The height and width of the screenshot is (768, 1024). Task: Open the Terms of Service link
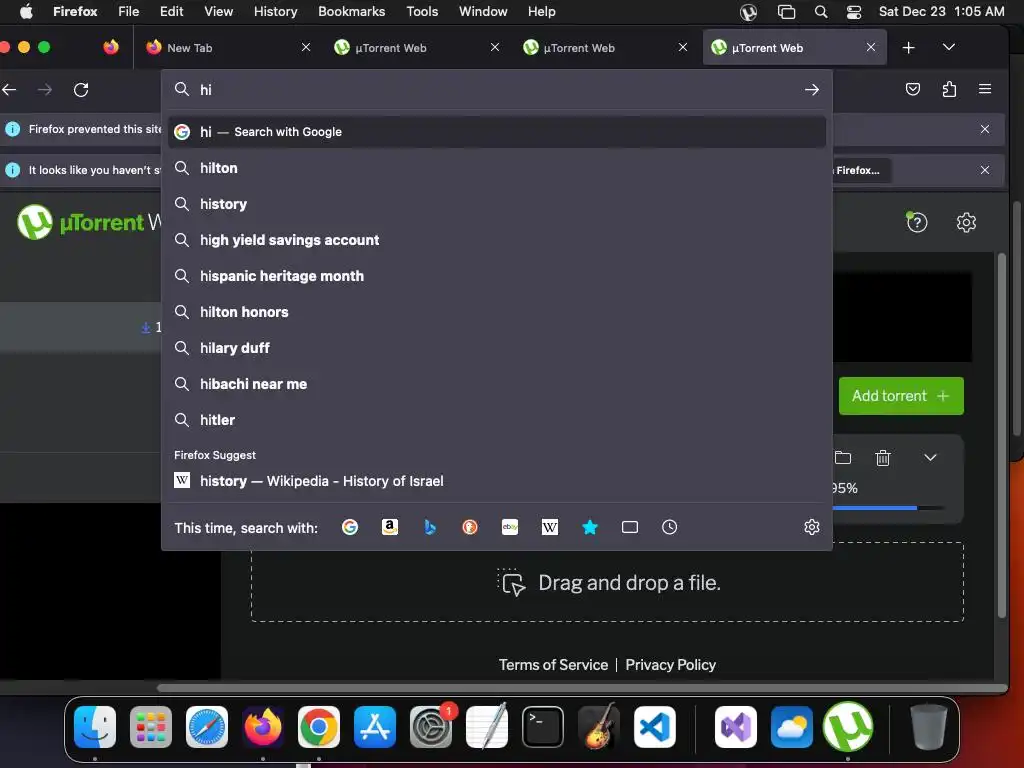coord(553,665)
